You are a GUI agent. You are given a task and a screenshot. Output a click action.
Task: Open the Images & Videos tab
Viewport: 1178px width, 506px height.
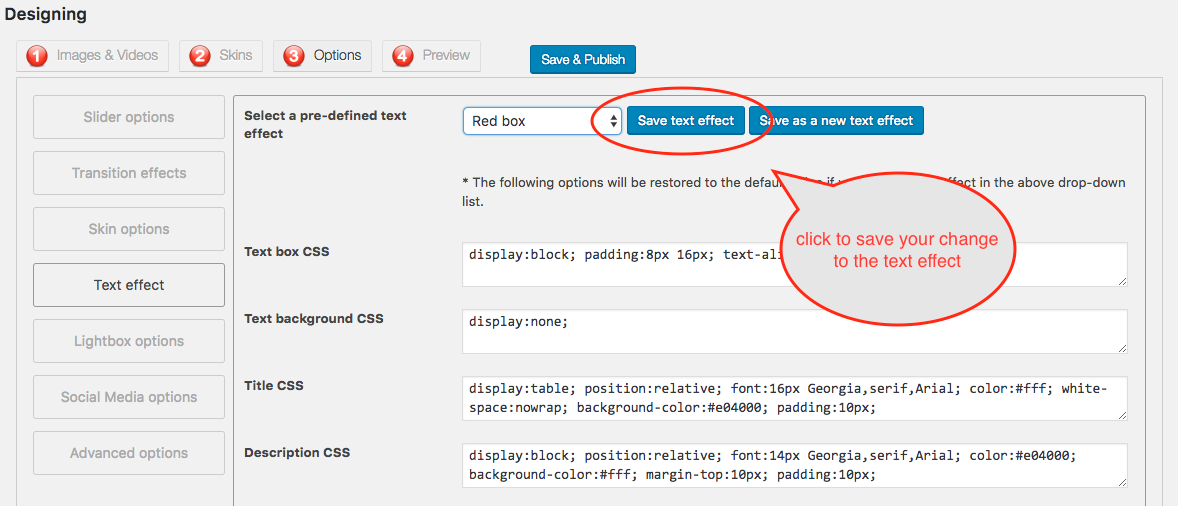(x=107, y=56)
